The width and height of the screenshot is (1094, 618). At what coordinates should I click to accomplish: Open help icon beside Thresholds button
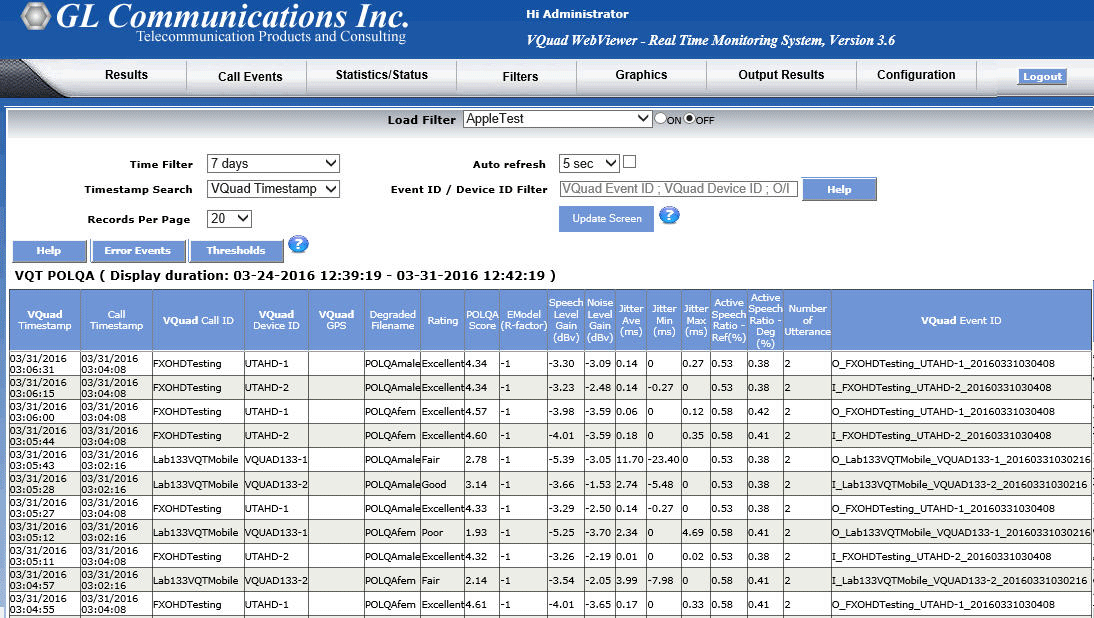pyautogui.click(x=298, y=244)
